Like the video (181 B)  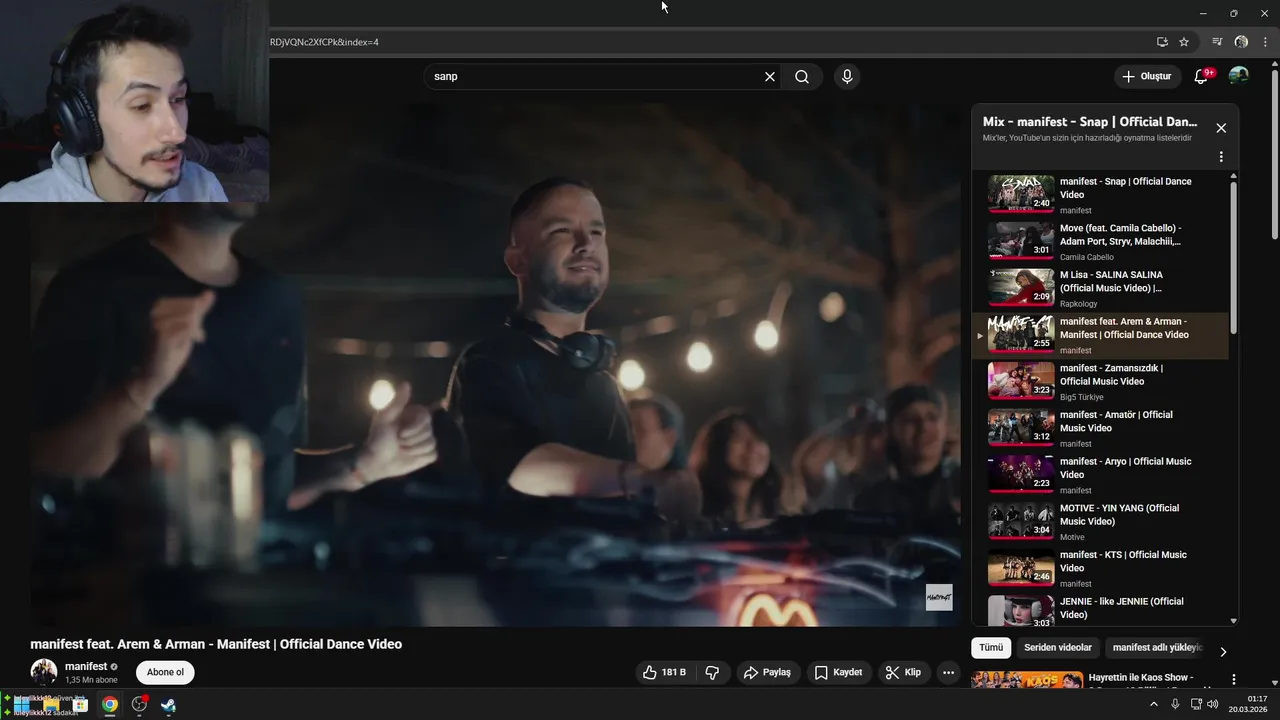click(664, 672)
